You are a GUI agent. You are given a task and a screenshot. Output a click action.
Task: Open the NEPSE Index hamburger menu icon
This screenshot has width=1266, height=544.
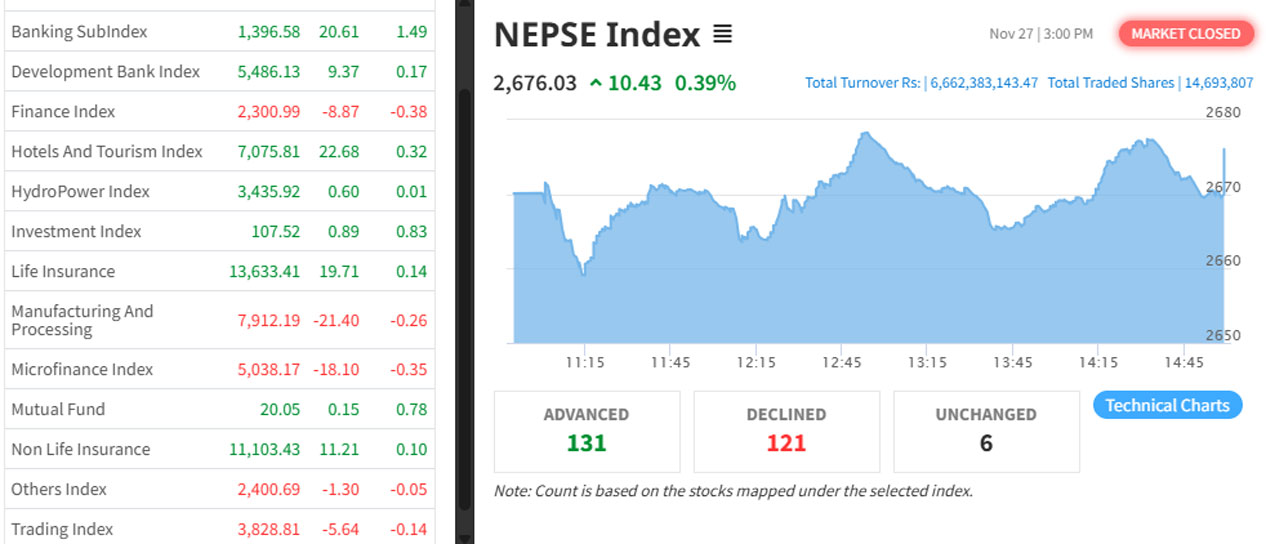722,35
